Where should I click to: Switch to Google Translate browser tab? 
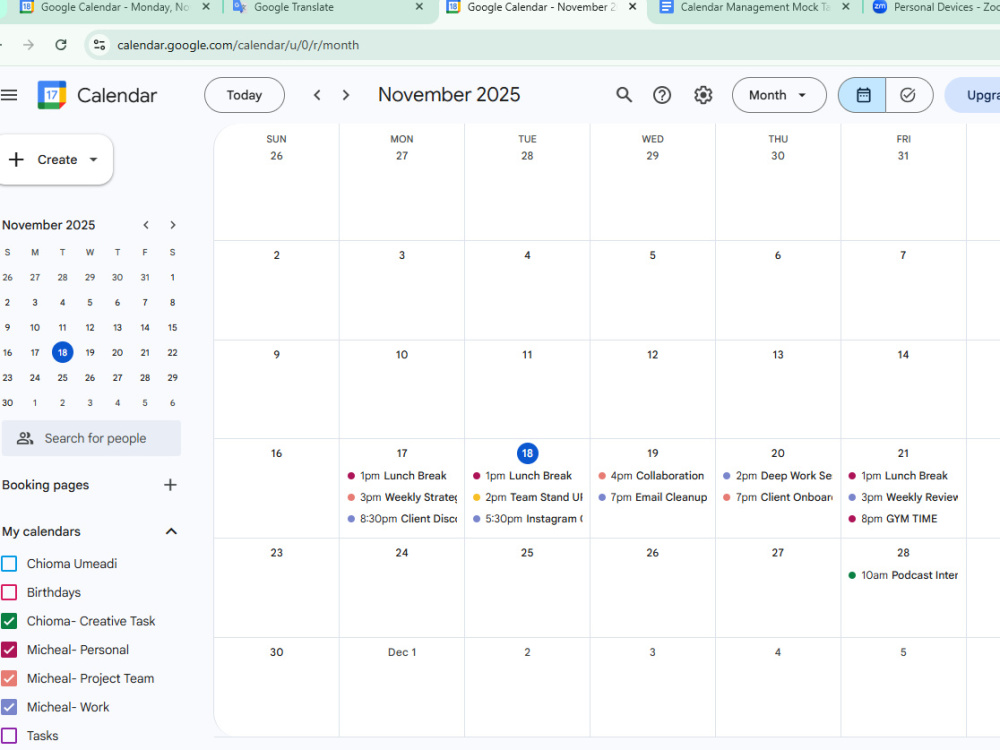(x=329, y=7)
